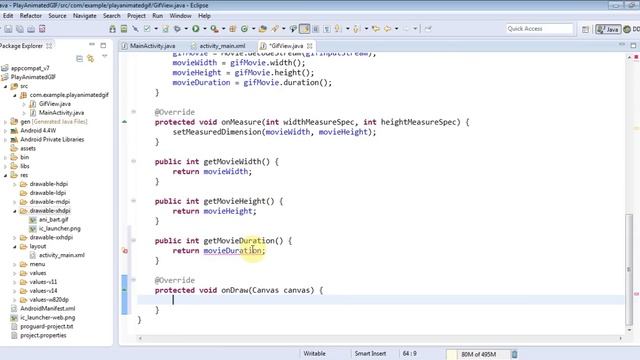640x360 pixels.
Task: Open the Navigate menu
Action: tap(84, 16)
